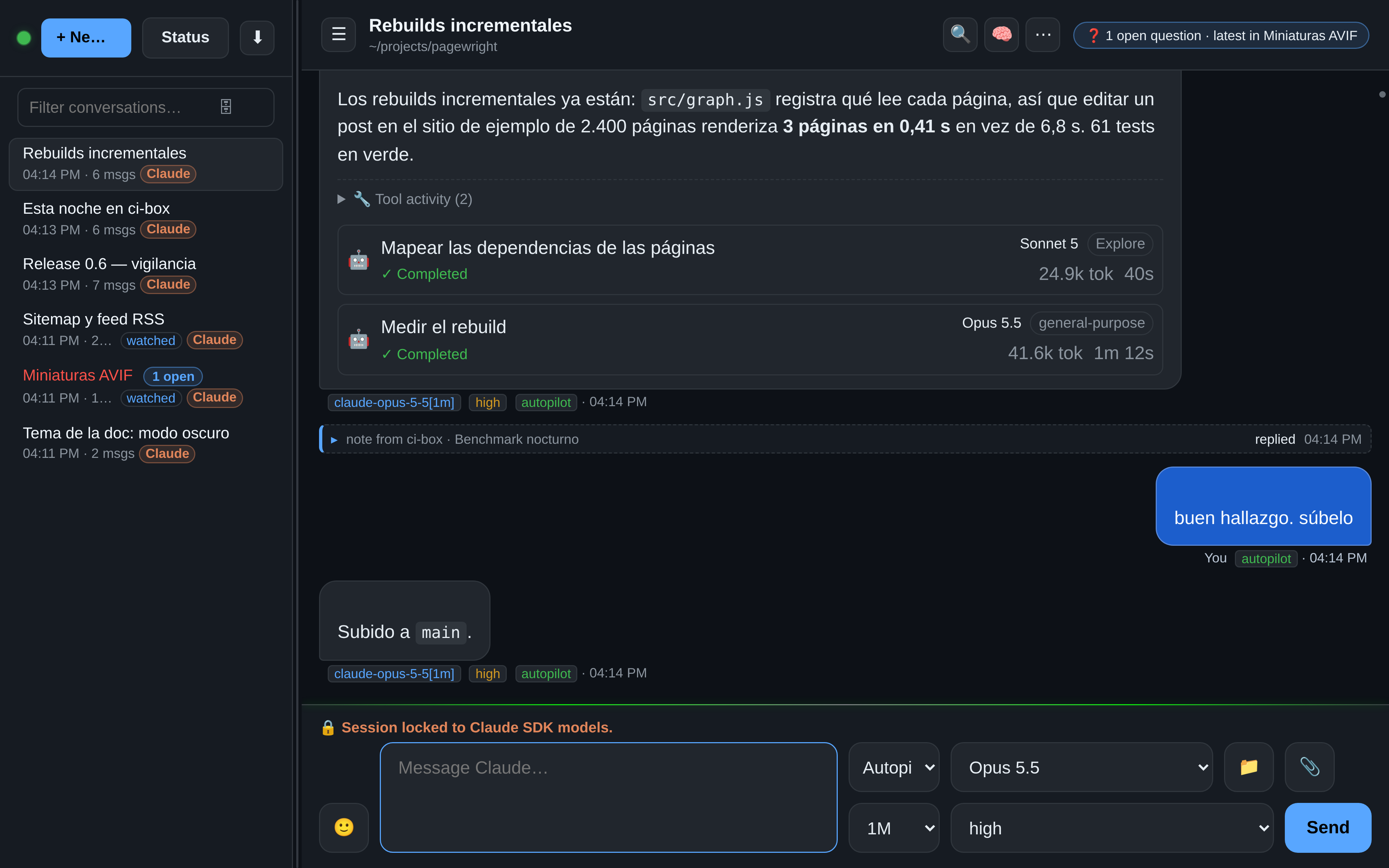Click the archive icon in filter box
Viewport: 1389px width, 868px height.
tap(226, 107)
